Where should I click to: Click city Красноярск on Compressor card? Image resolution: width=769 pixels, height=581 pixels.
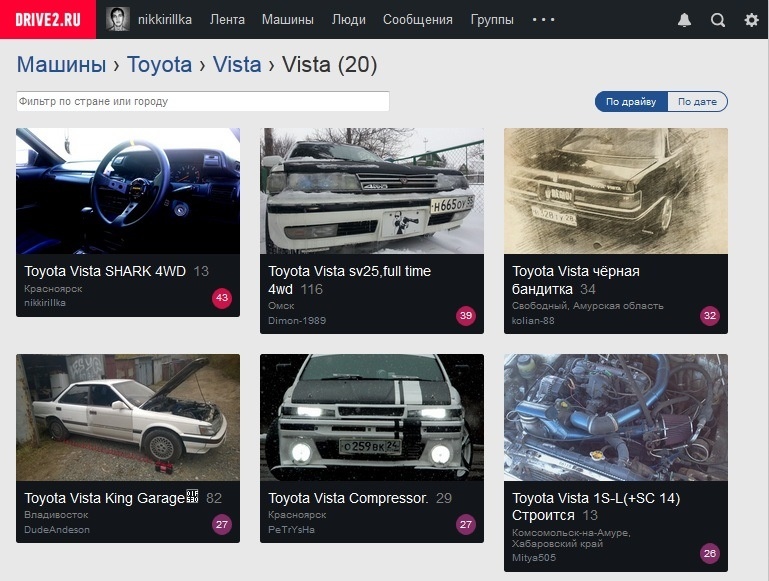297,515
